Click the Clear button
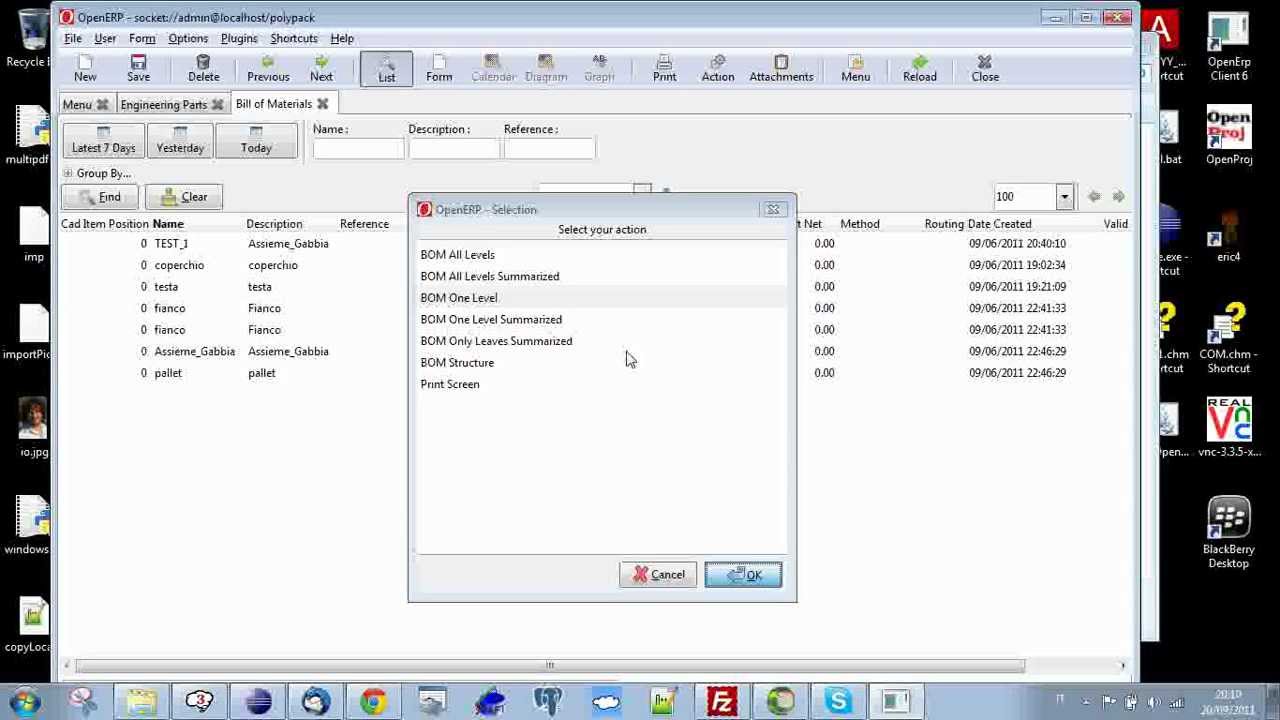 (183, 197)
